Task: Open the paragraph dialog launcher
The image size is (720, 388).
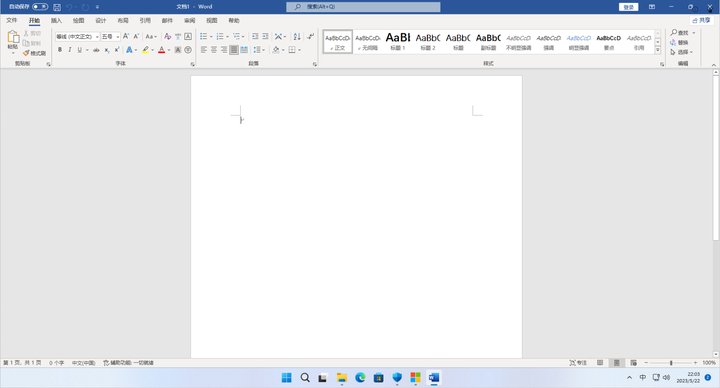Action: tap(315, 64)
